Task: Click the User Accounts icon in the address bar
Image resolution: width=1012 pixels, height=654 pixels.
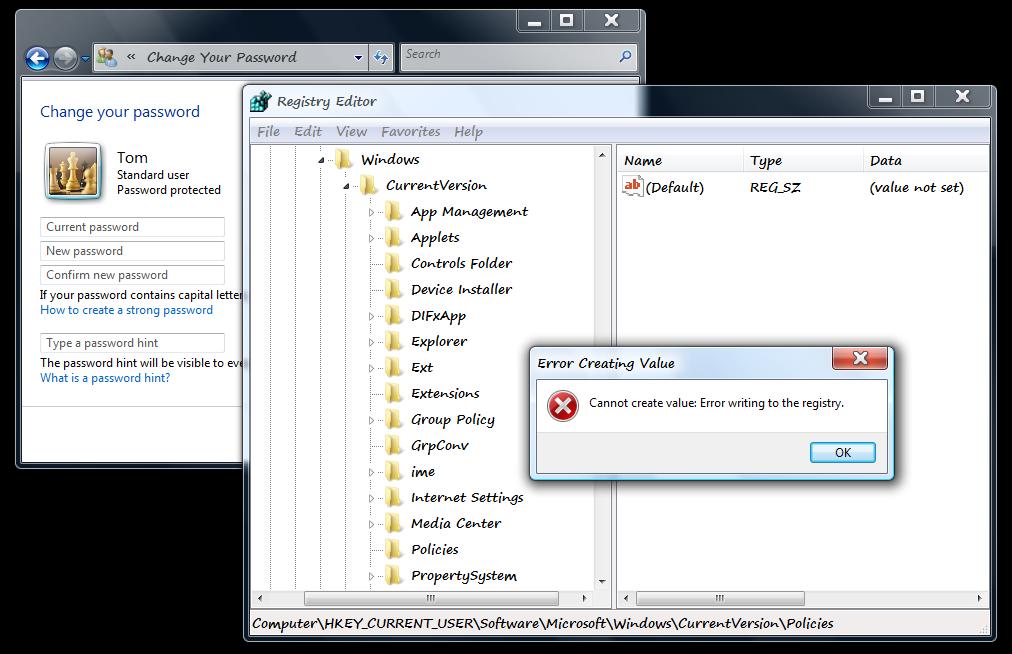Action: (x=106, y=57)
